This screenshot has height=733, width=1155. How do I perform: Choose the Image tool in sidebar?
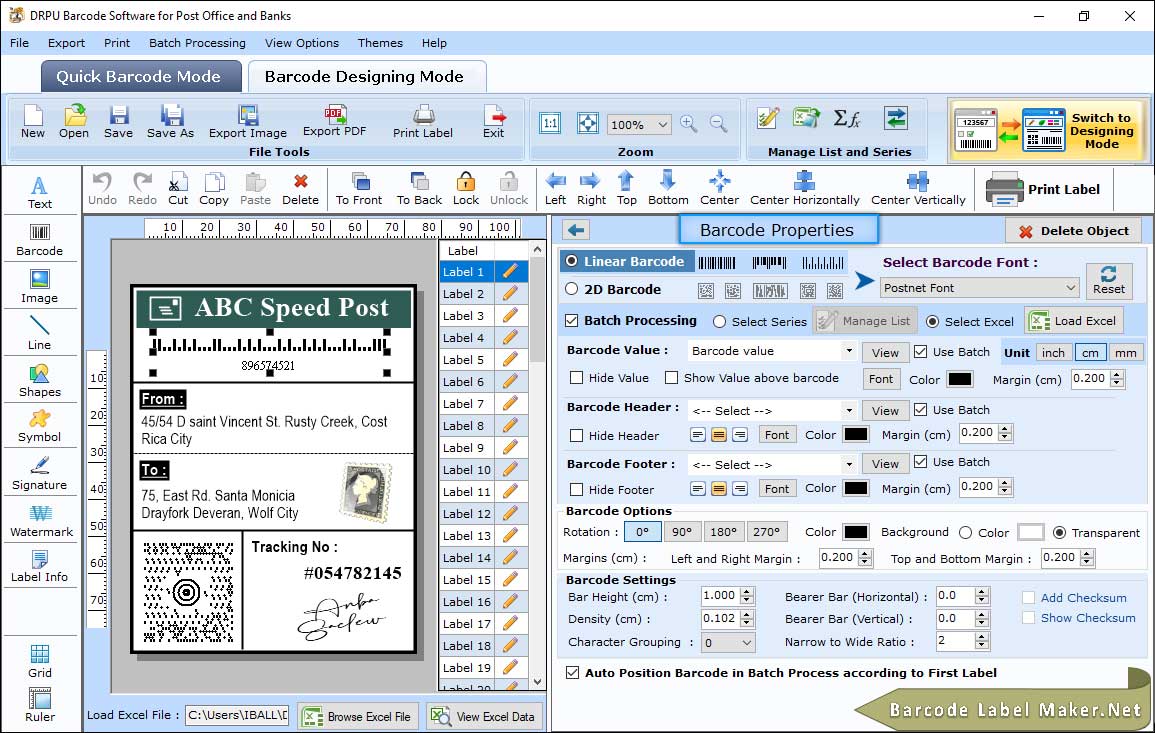point(40,287)
